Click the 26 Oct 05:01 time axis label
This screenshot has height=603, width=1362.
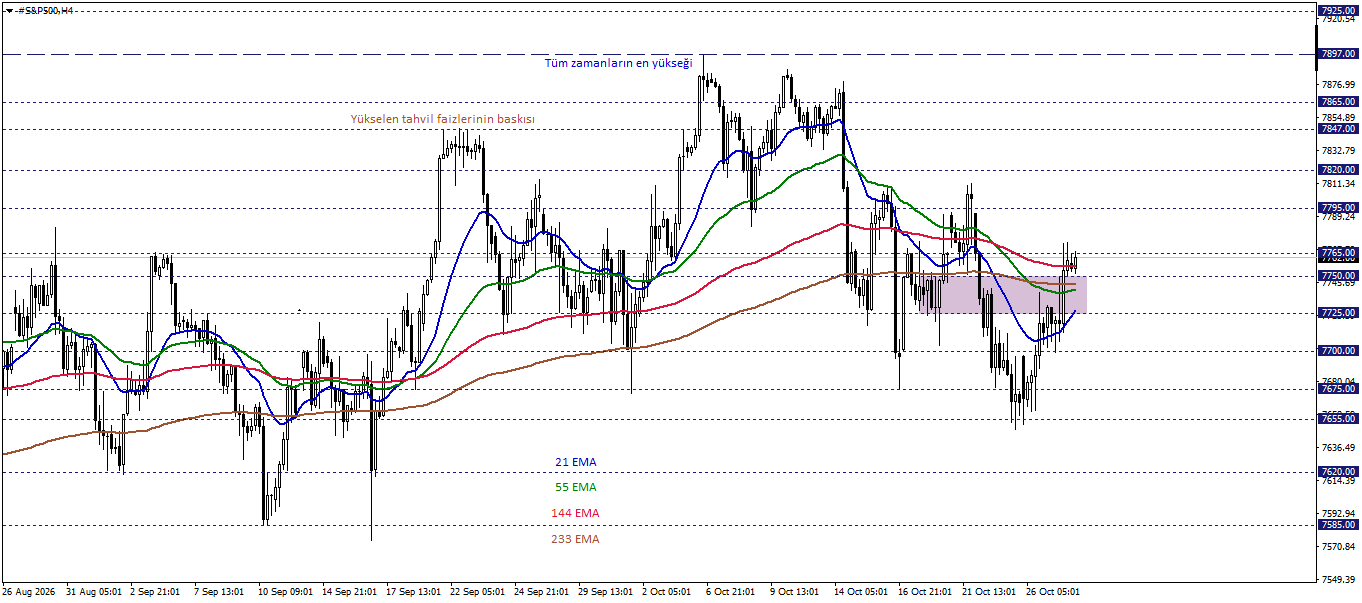[x=1053, y=592]
